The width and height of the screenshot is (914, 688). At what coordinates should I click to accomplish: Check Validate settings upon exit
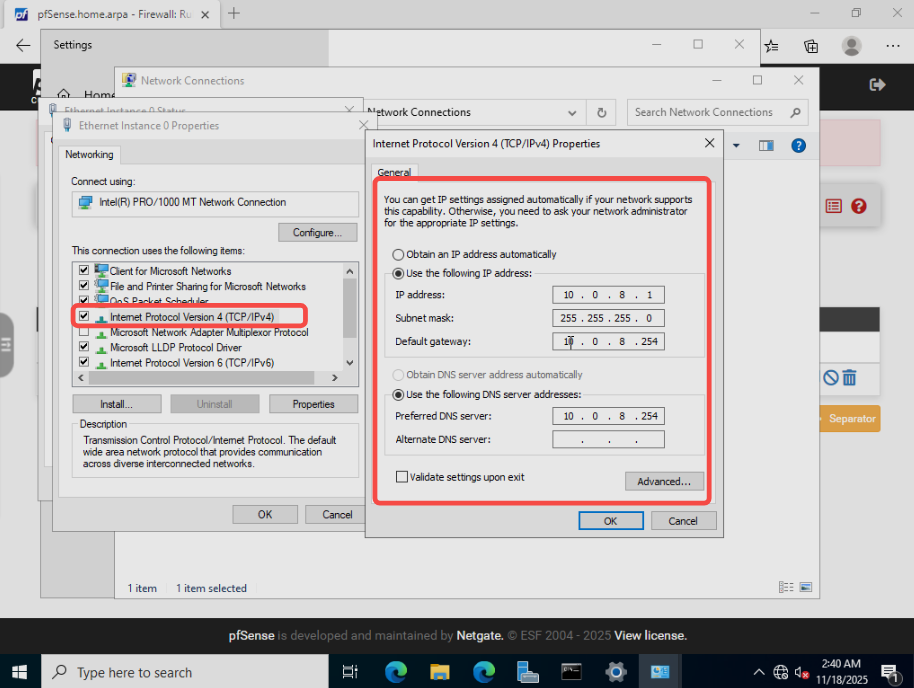(402, 477)
